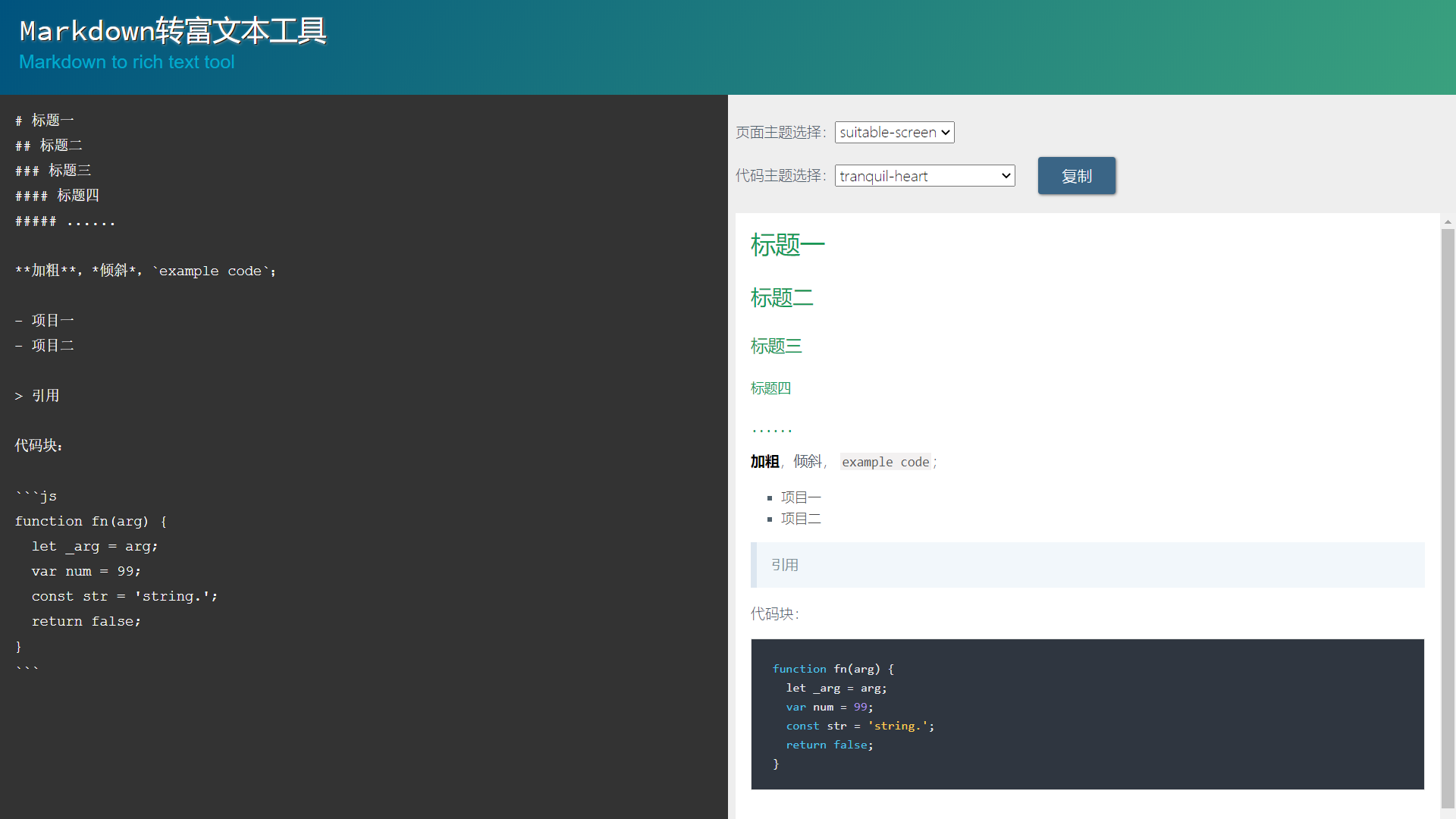Click the 项目二 bullet item in preview

pyautogui.click(x=801, y=519)
